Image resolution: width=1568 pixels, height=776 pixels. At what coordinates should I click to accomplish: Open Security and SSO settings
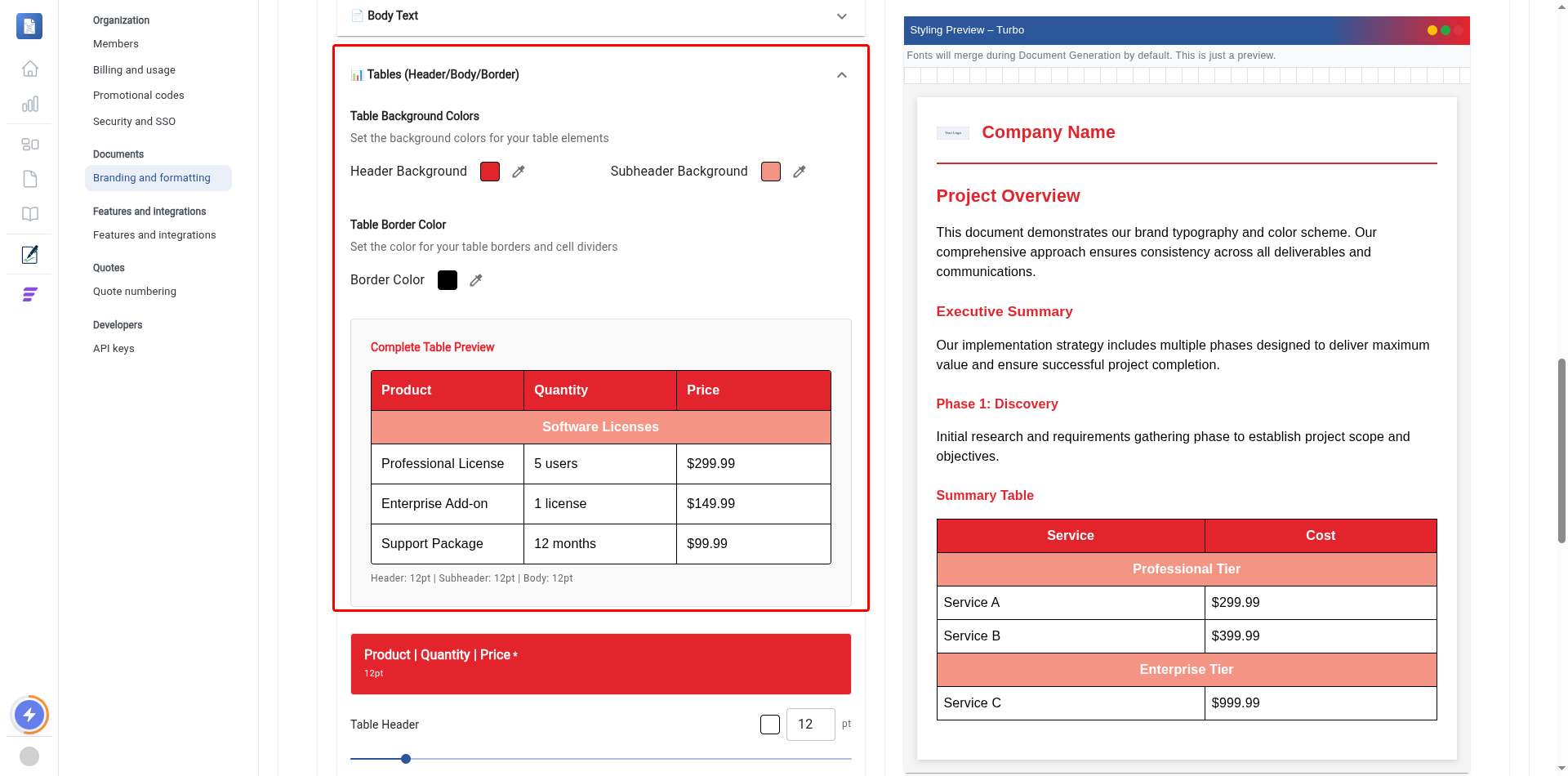(x=134, y=122)
